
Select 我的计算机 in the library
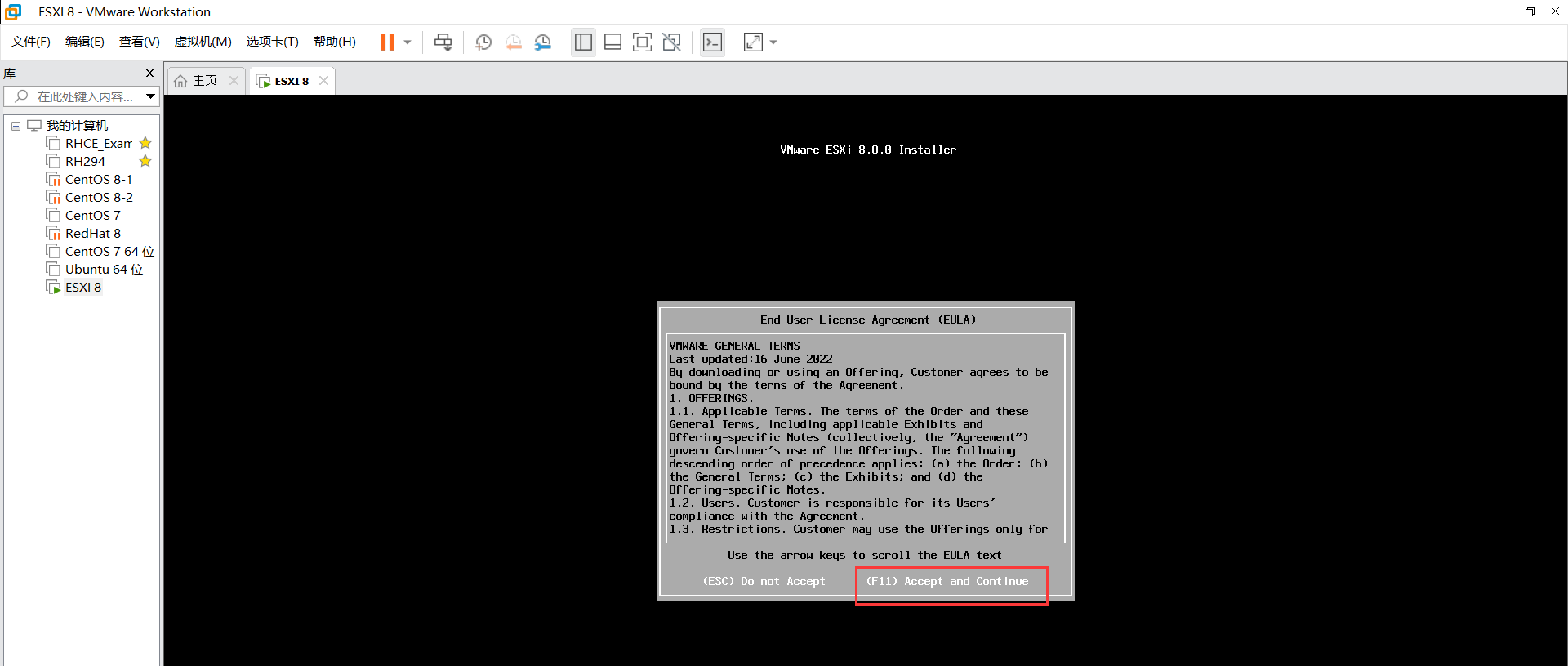tap(77, 125)
